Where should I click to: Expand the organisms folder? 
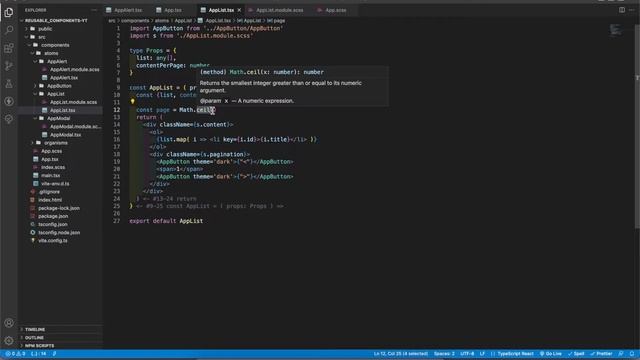56,143
